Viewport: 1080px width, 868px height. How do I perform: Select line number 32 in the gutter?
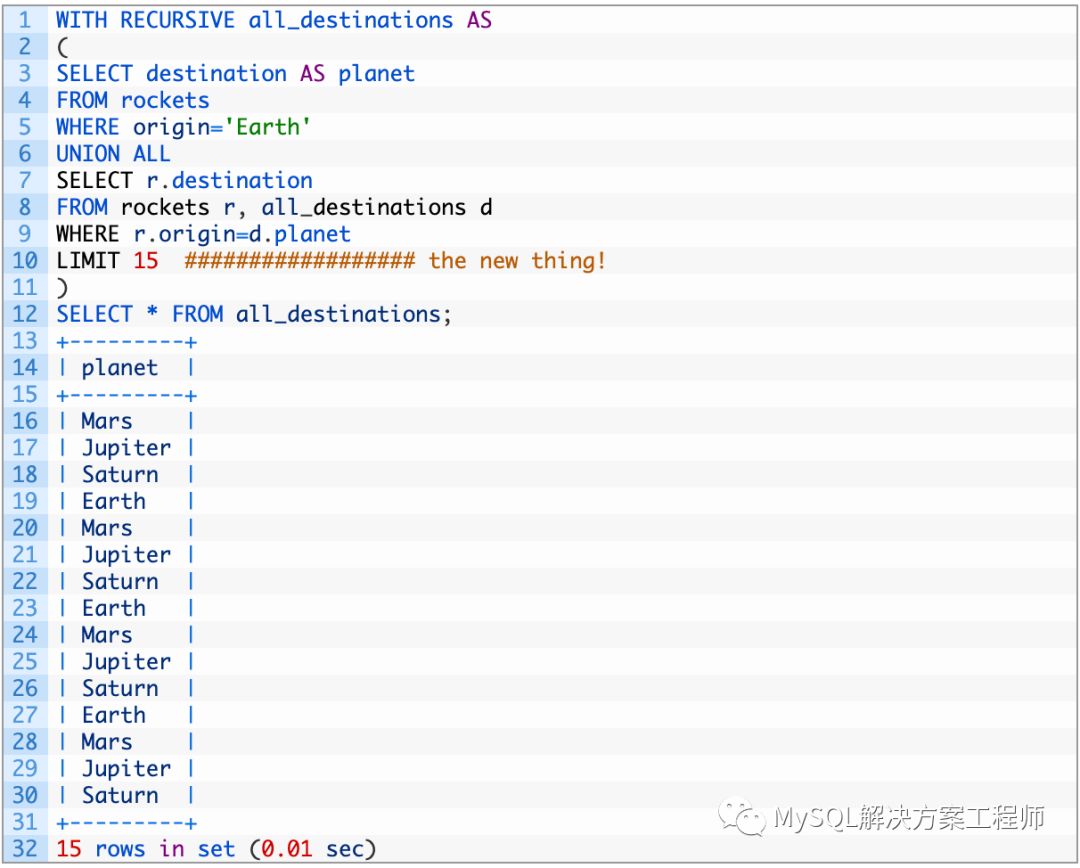click(24, 849)
